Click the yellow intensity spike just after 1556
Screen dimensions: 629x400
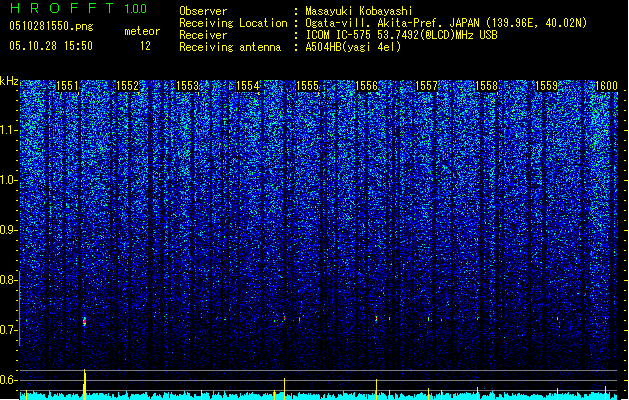point(376,389)
